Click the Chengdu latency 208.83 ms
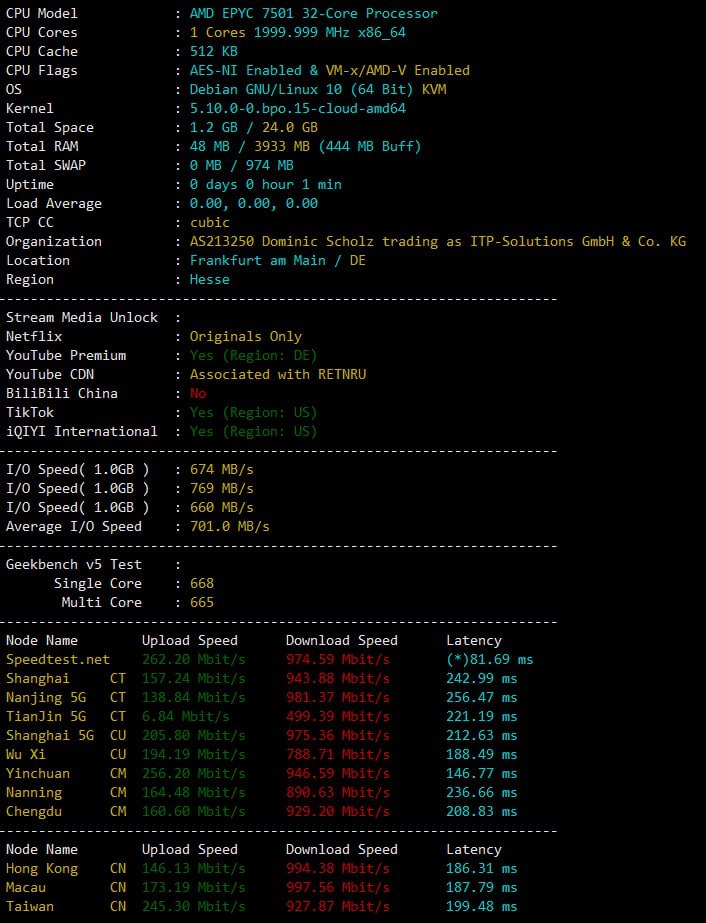 click(x=481, y=812)
